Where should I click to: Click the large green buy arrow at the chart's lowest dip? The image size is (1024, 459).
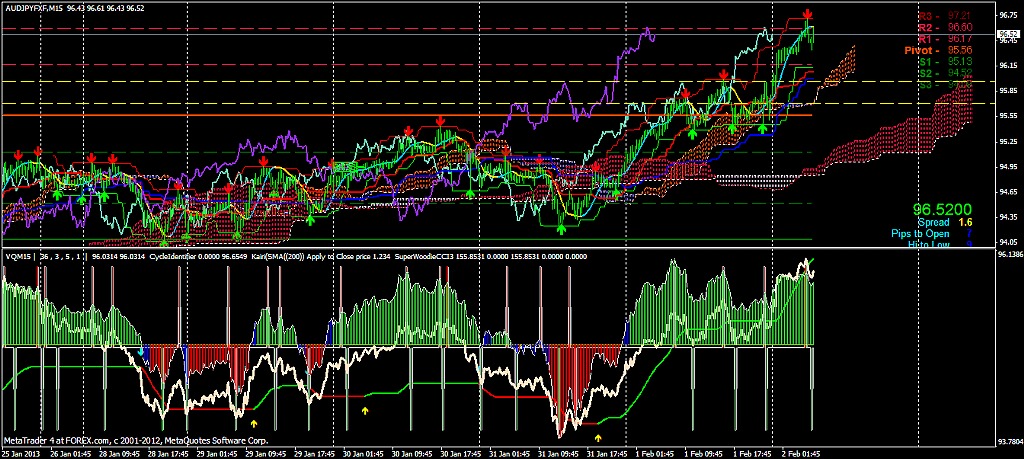pyautogui.click(x=561, y=229)
